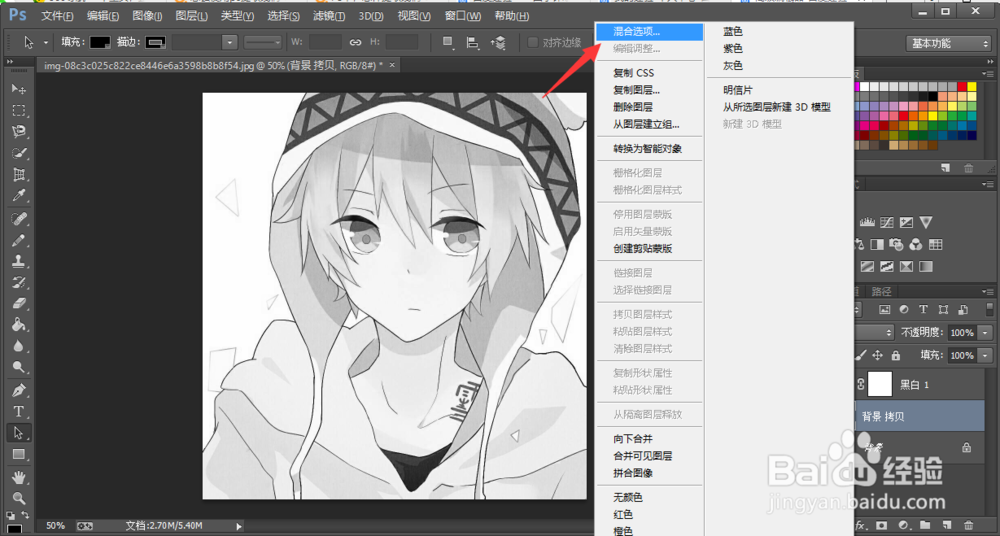The width and height of the screenshot is (1000, 536).
Task: Click the stroke color swatch
Action: pos(155,43)
